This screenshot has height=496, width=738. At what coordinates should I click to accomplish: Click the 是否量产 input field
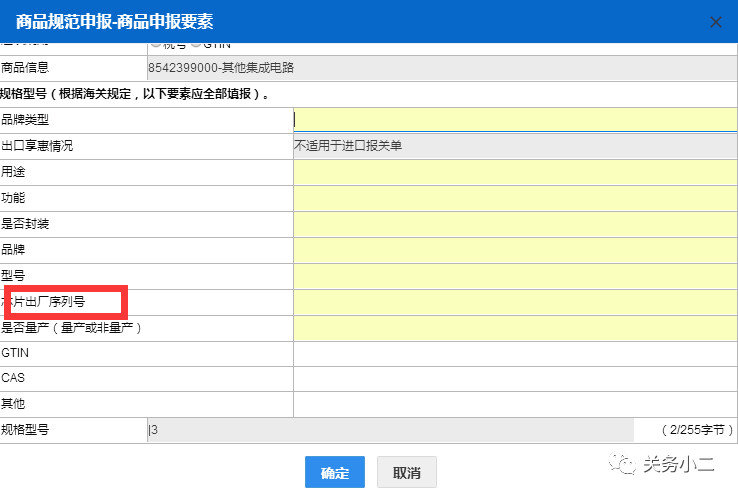point(514,328)
